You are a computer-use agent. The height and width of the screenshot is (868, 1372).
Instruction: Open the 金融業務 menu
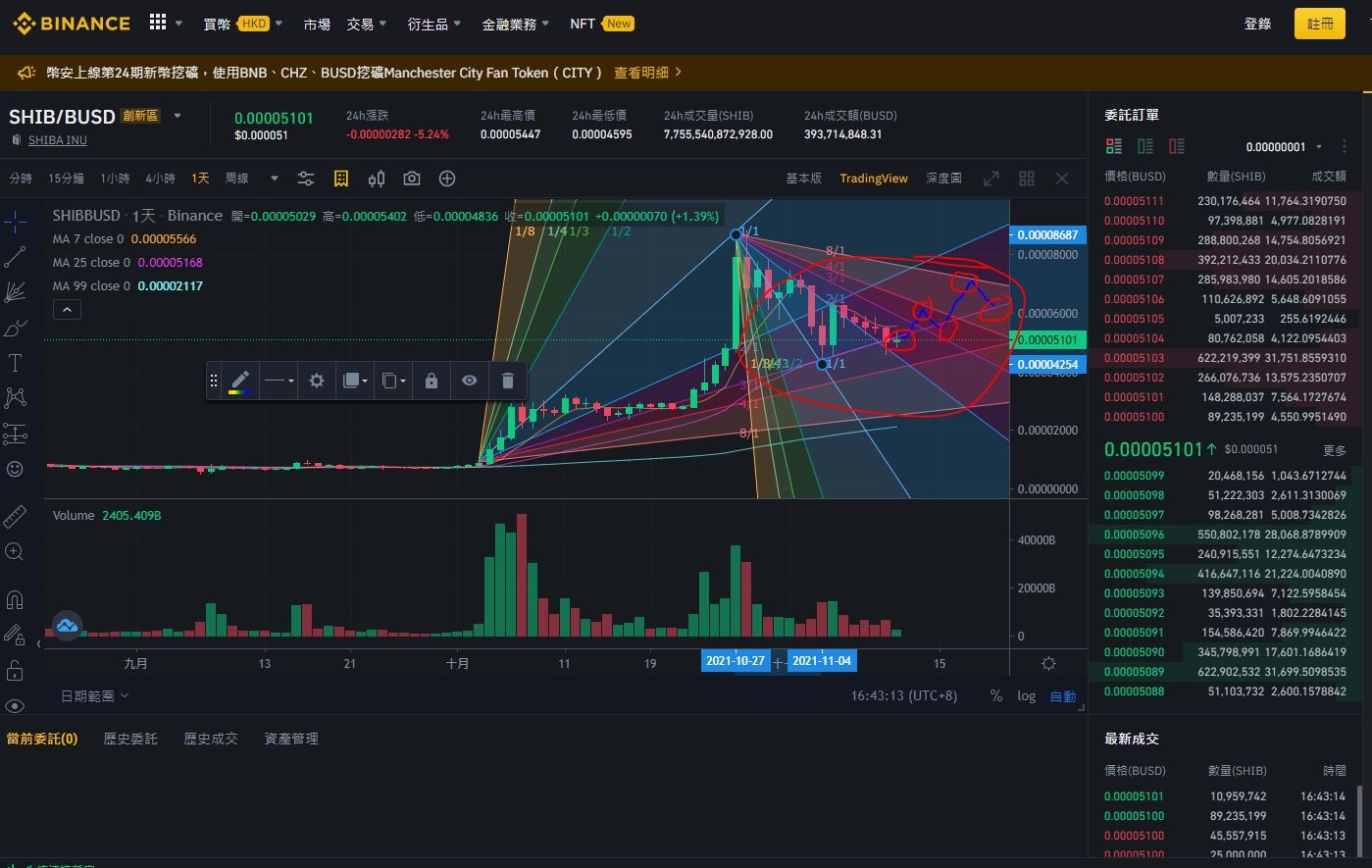pyautogui.click(x=516, y=24)
